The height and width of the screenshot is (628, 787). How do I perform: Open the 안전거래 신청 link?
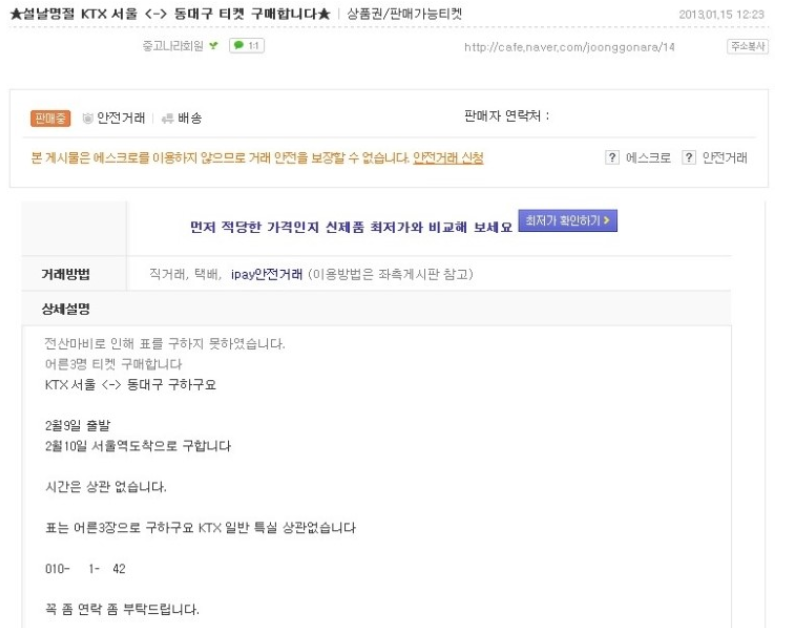448,158
